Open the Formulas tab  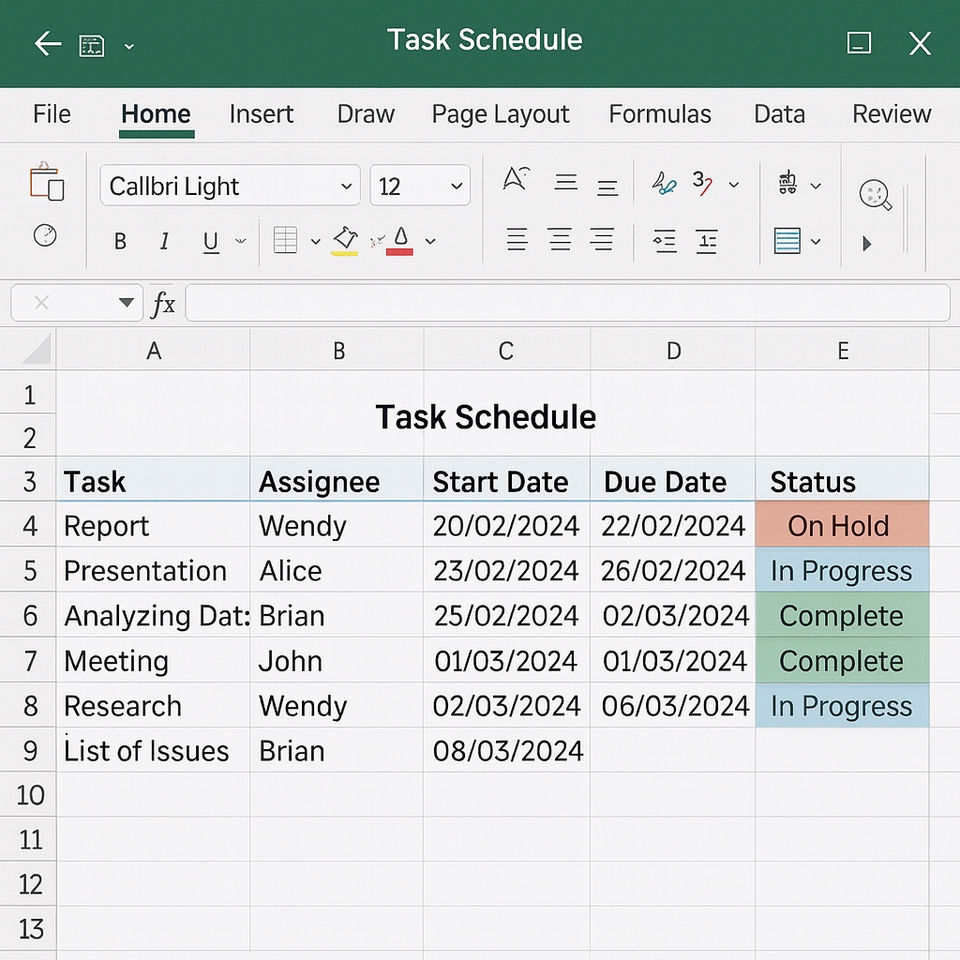tap(660, 114)
